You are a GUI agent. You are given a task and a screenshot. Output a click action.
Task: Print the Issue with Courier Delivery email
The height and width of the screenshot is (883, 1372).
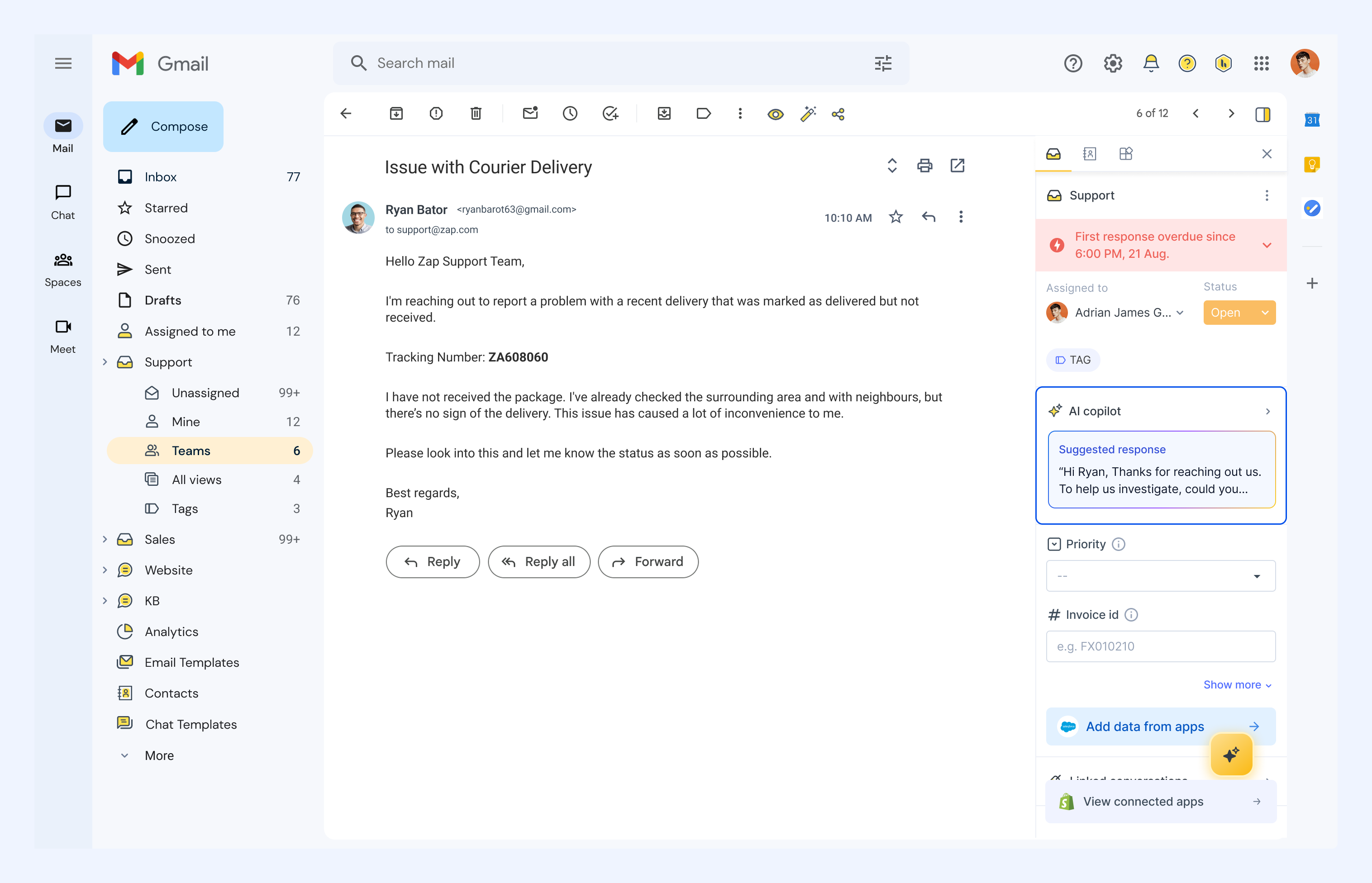924,166
